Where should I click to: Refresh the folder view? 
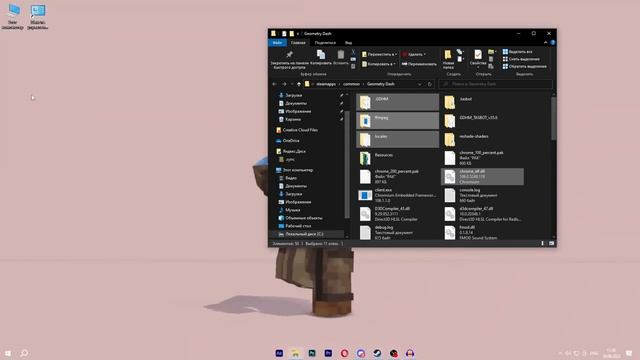tap(429, 84)
